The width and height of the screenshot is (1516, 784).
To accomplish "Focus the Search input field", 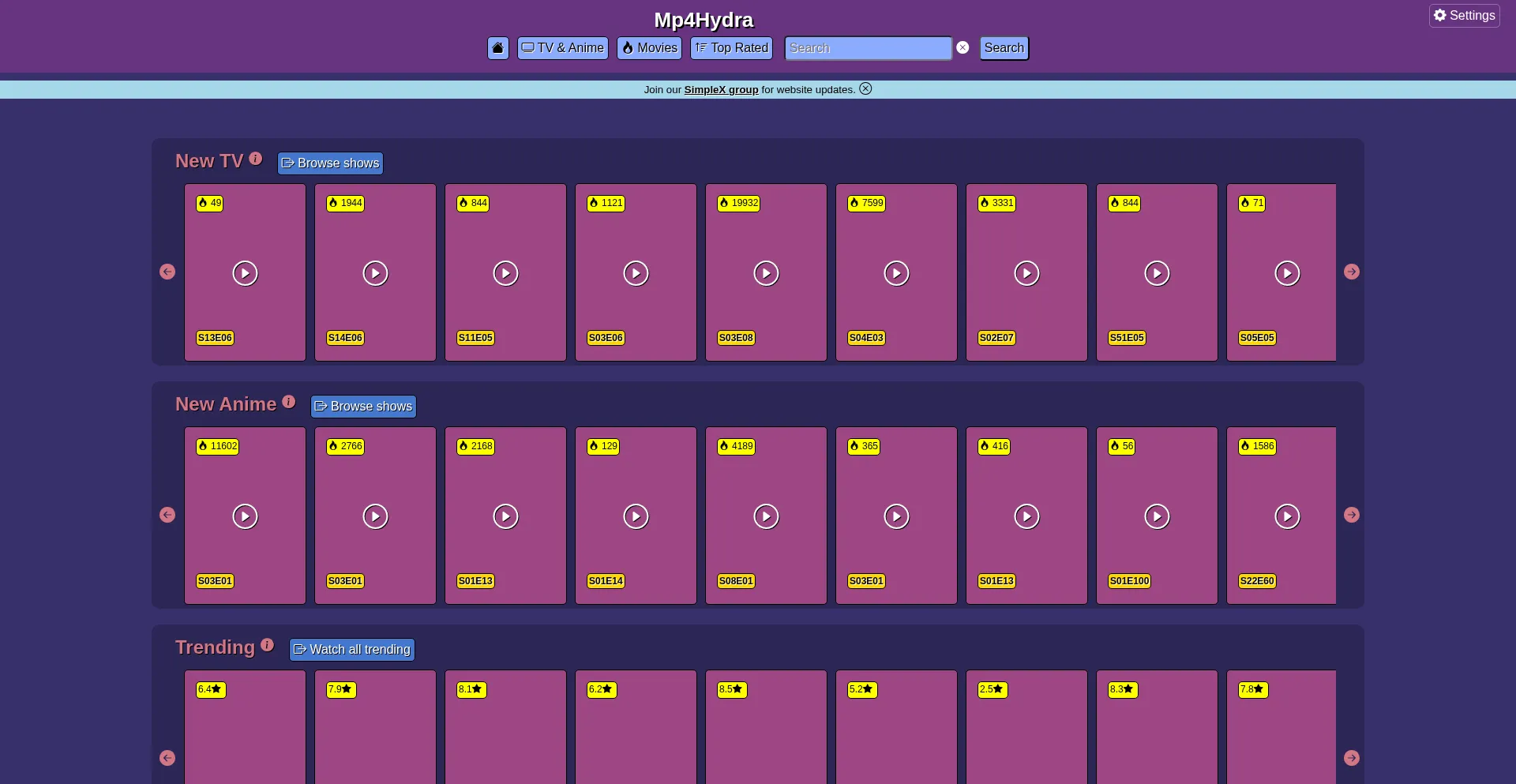I will pos(868,48).
